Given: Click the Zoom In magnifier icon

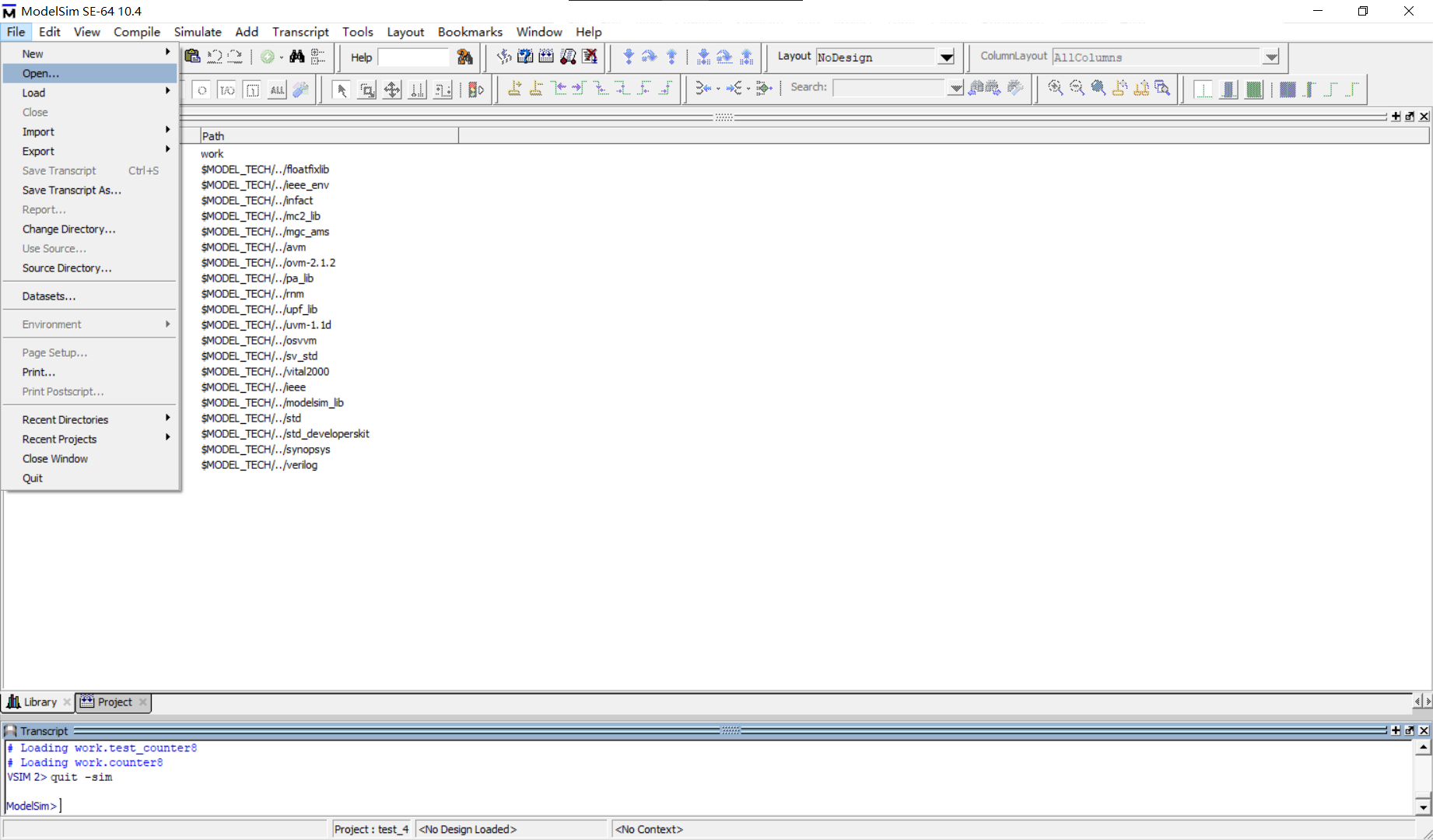Looking at the screenshot, I should [1056, 88].
